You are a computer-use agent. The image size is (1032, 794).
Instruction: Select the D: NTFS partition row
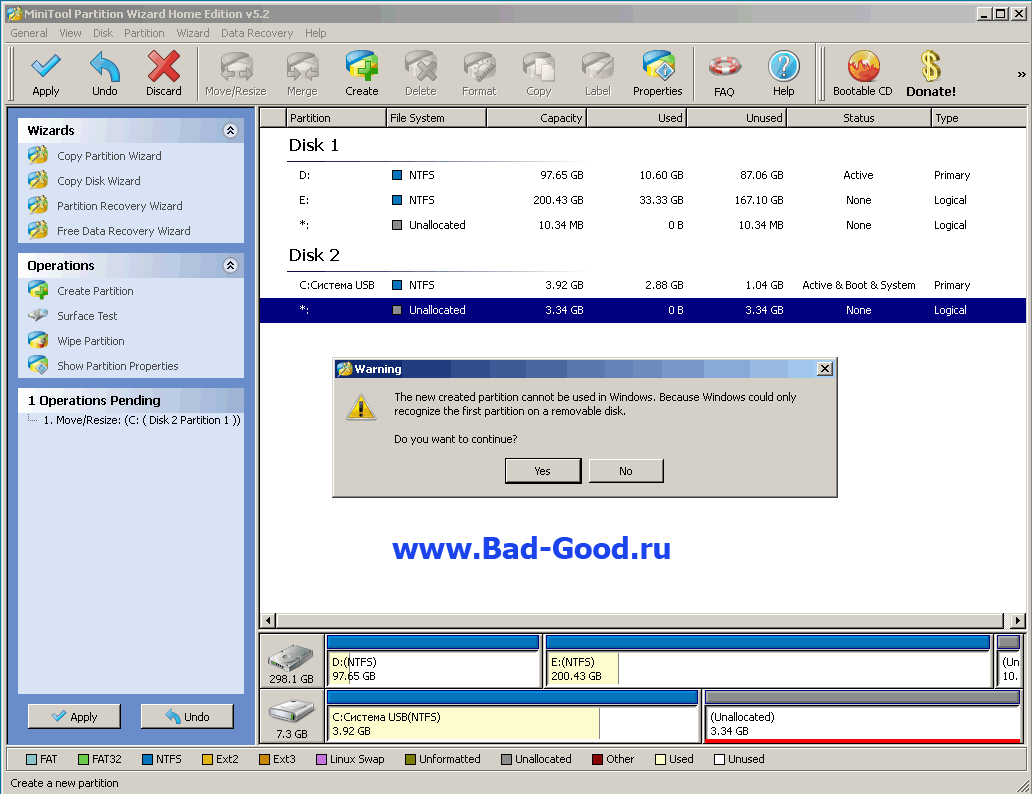(642, 175)
